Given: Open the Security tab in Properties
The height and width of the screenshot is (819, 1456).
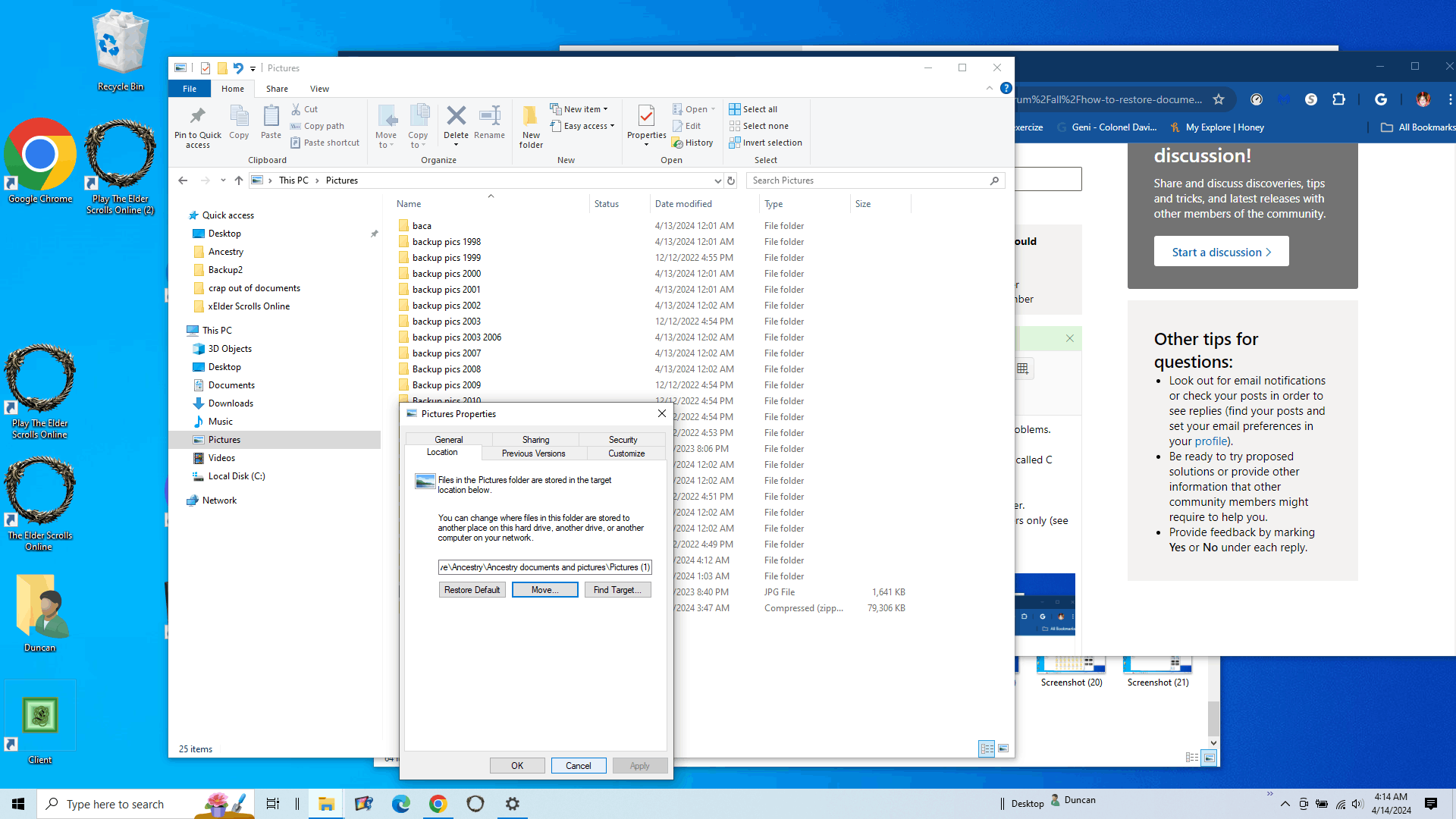Looking at the screenshot, I should pyautogui.click(x=623, y=440).
